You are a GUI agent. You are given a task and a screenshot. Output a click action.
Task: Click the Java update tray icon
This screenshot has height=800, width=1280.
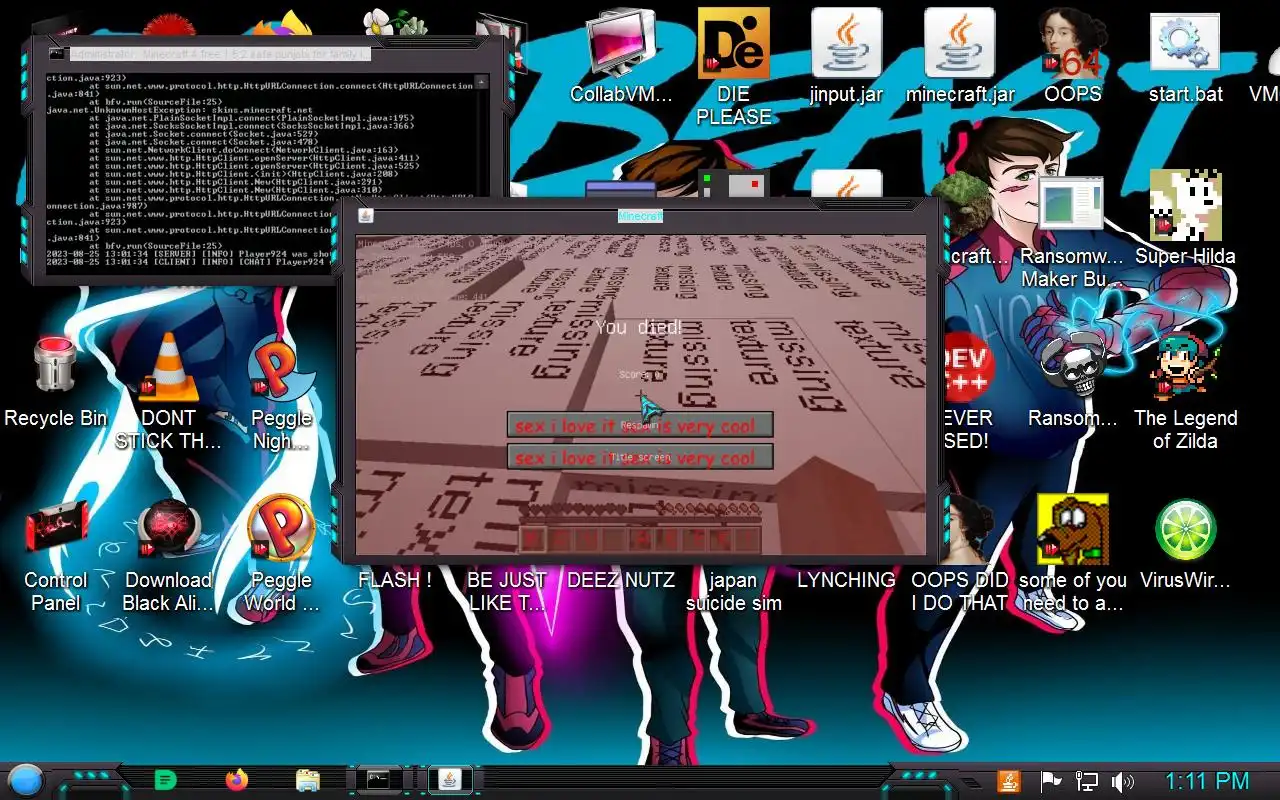tap(1008, 781)
